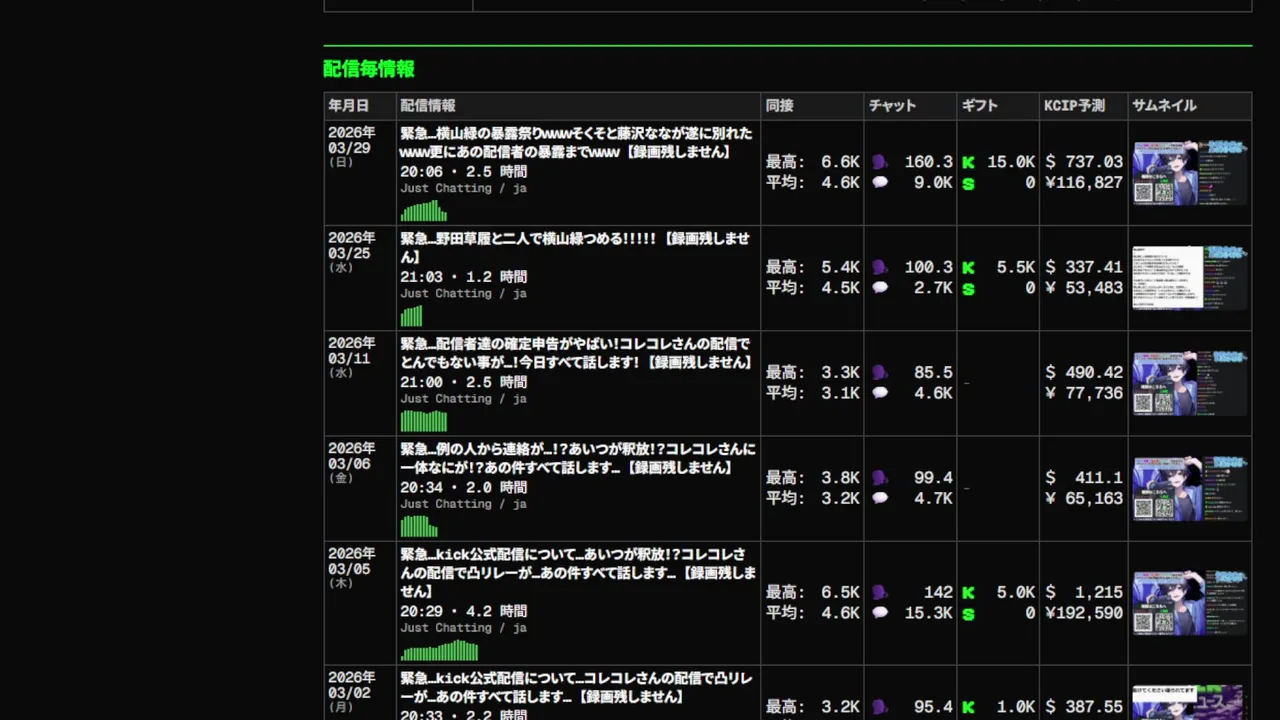Click the time text 20:29・4.2 時間
Screen dimensions: 1280x720
(x=464, y=611)
